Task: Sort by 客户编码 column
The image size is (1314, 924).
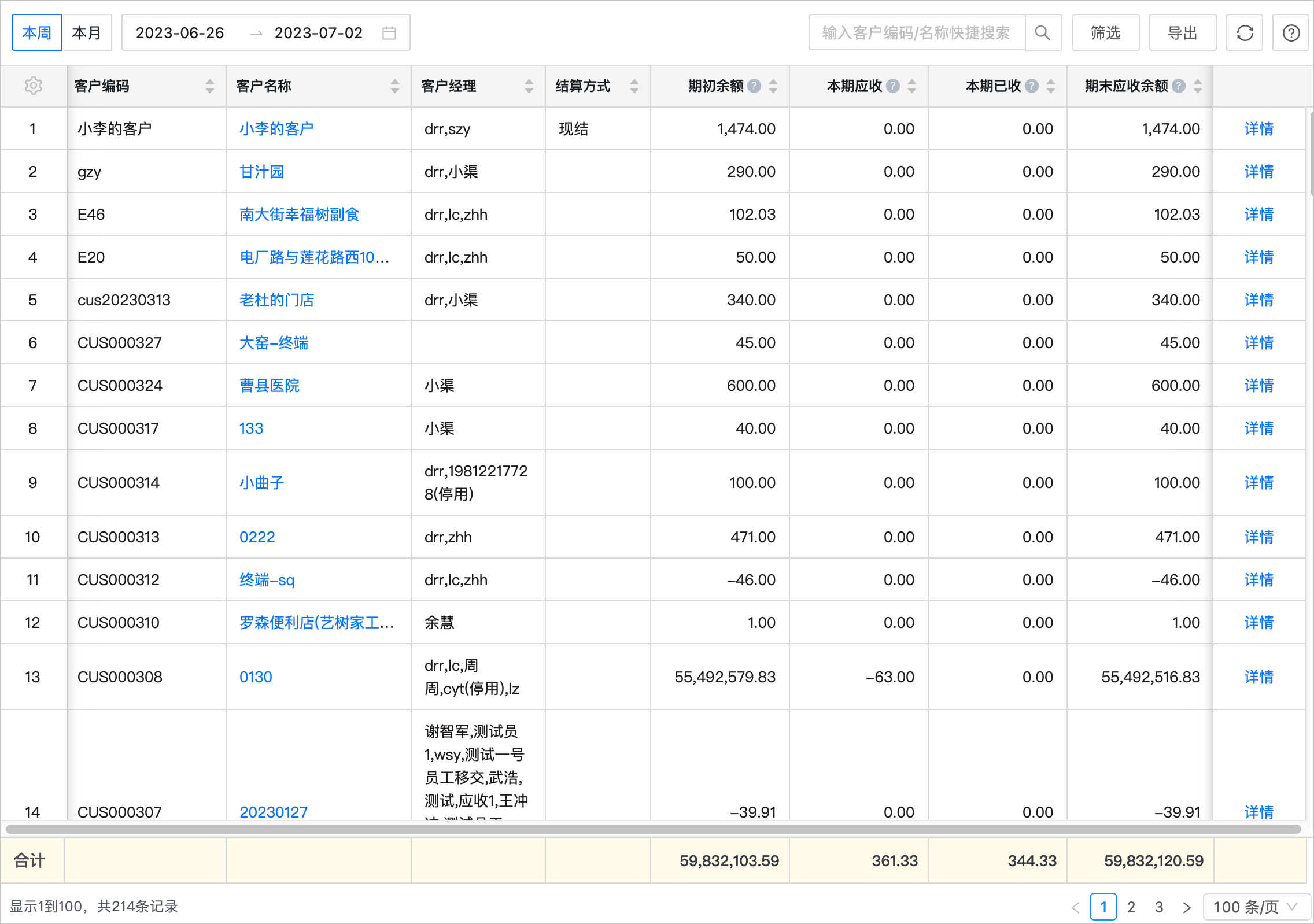Action: [210, 86]
